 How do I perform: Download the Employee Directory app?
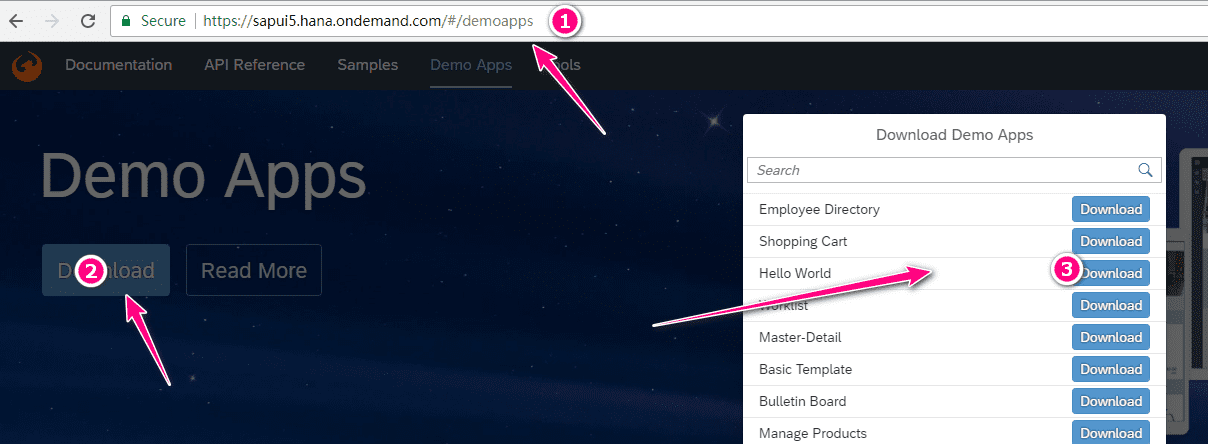point(1110,209)
